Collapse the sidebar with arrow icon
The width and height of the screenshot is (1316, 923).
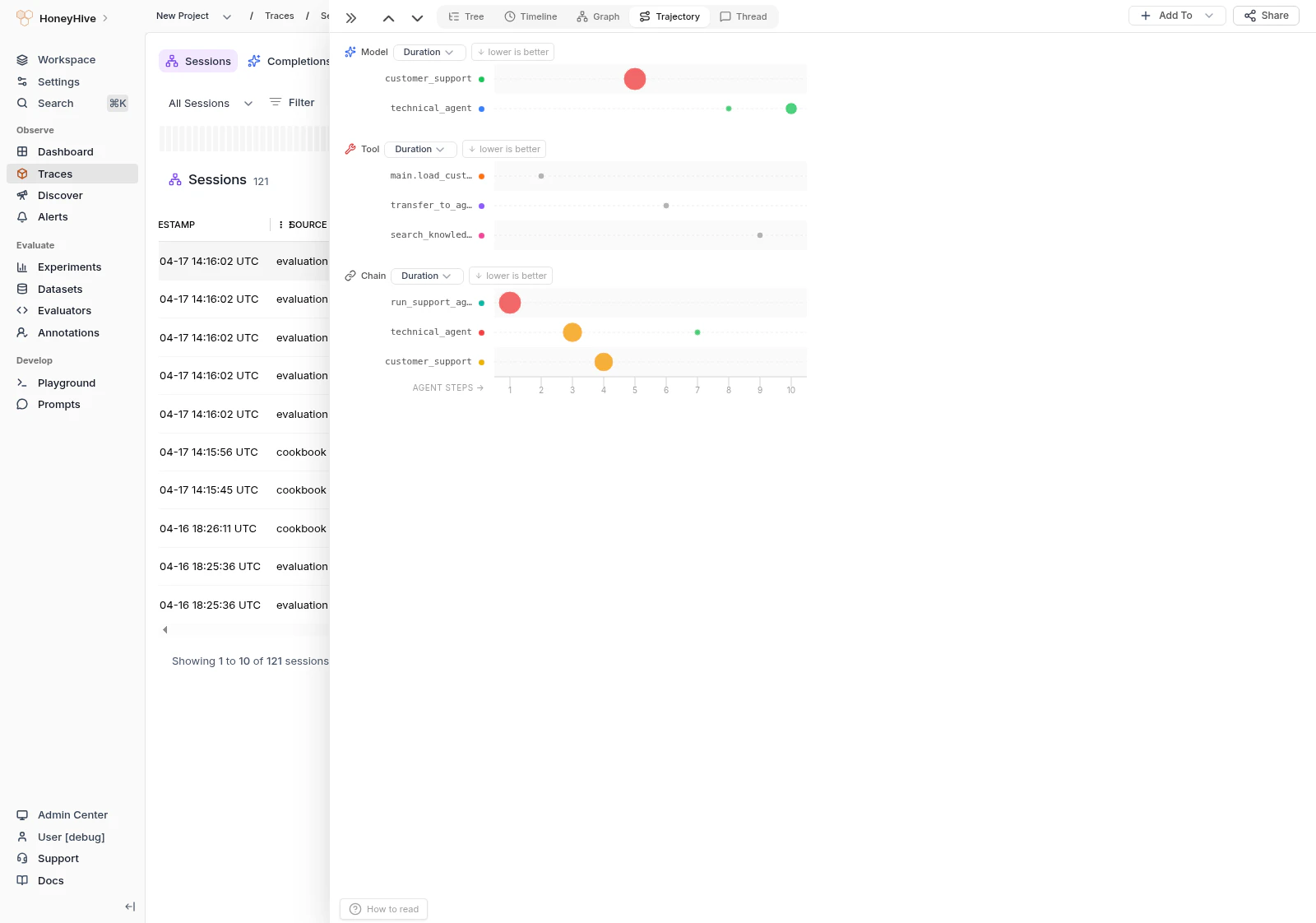pyautogui.click(x=130, y=907)
